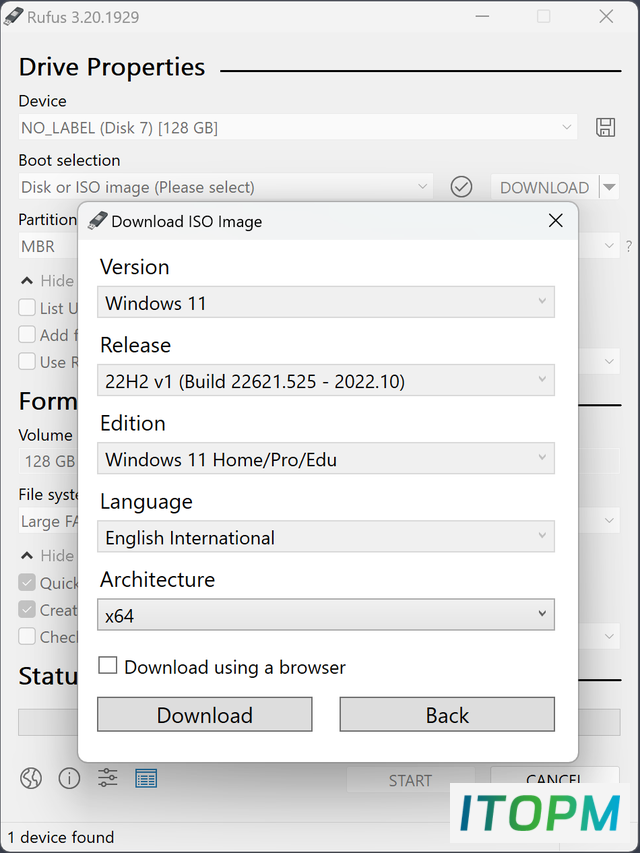This screenshot has height=853, width=640.
Task: Click the Rufus title bar USB icon
Action: [13, 16]
